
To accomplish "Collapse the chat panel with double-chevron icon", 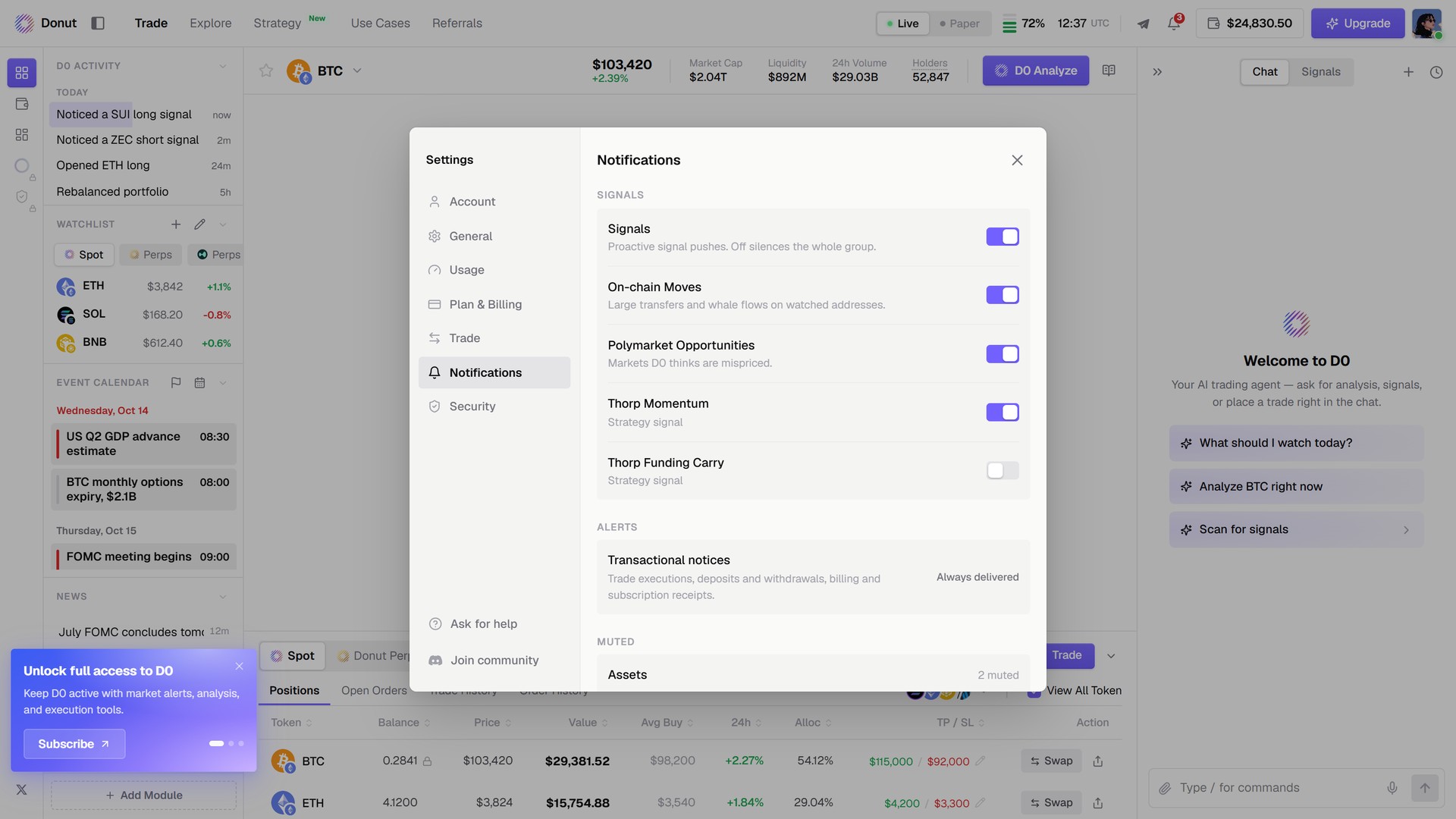I will tap(1157, 72).
